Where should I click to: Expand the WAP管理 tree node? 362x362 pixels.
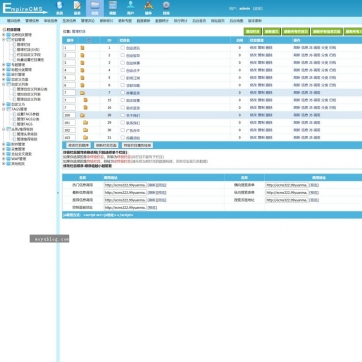pos(4,159)
